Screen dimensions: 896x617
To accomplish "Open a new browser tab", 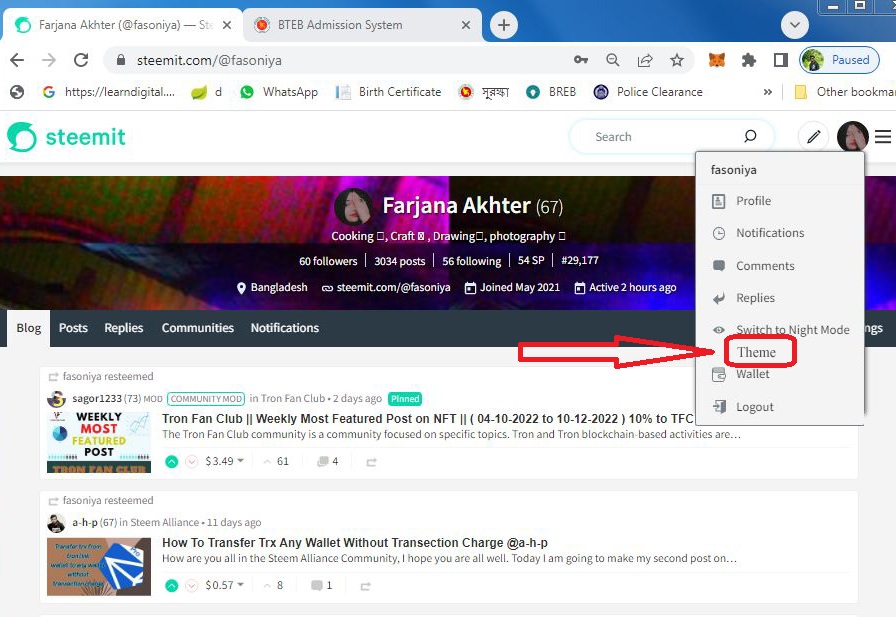I will (503, 25).
